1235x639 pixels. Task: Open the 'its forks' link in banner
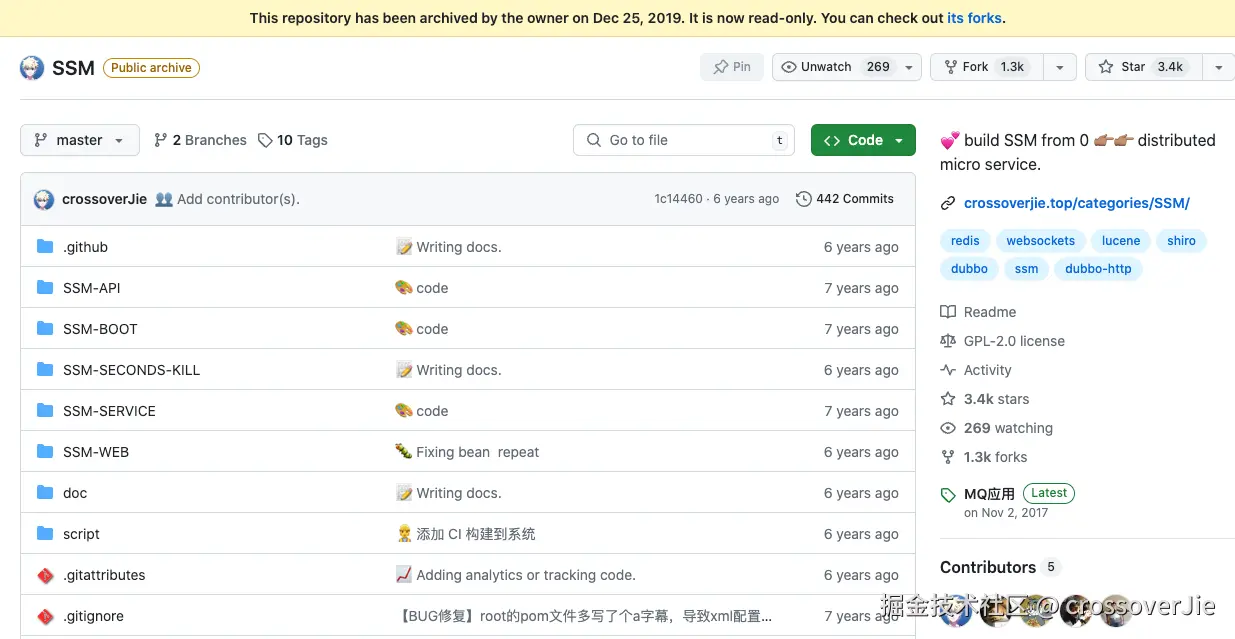point(975,18)
